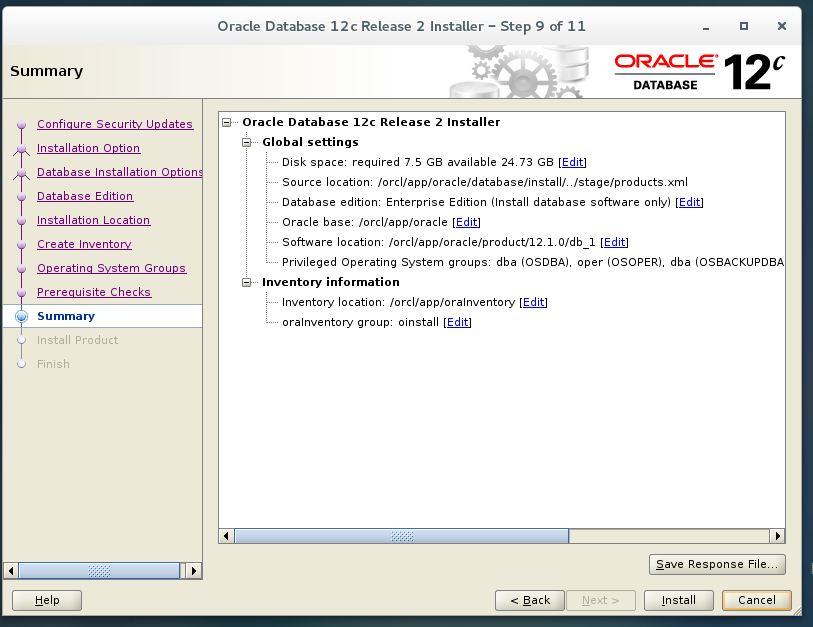The image size is (813, 627).
Task: Edit the Database edition setting
Action: click(689, 202)
